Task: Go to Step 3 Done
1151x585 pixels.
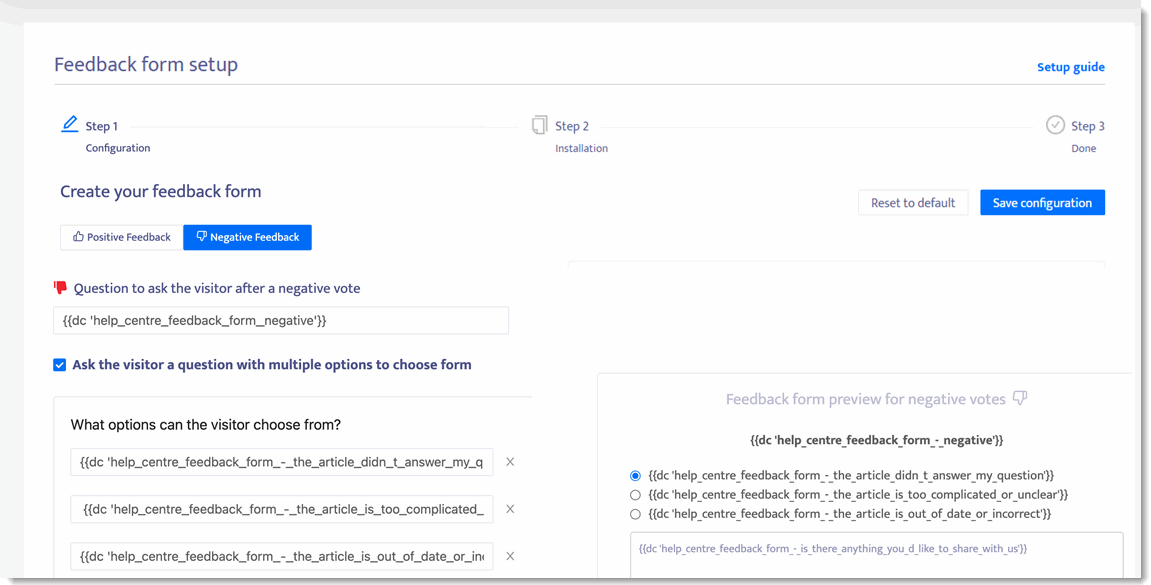Action: (x=1075, y=136)
